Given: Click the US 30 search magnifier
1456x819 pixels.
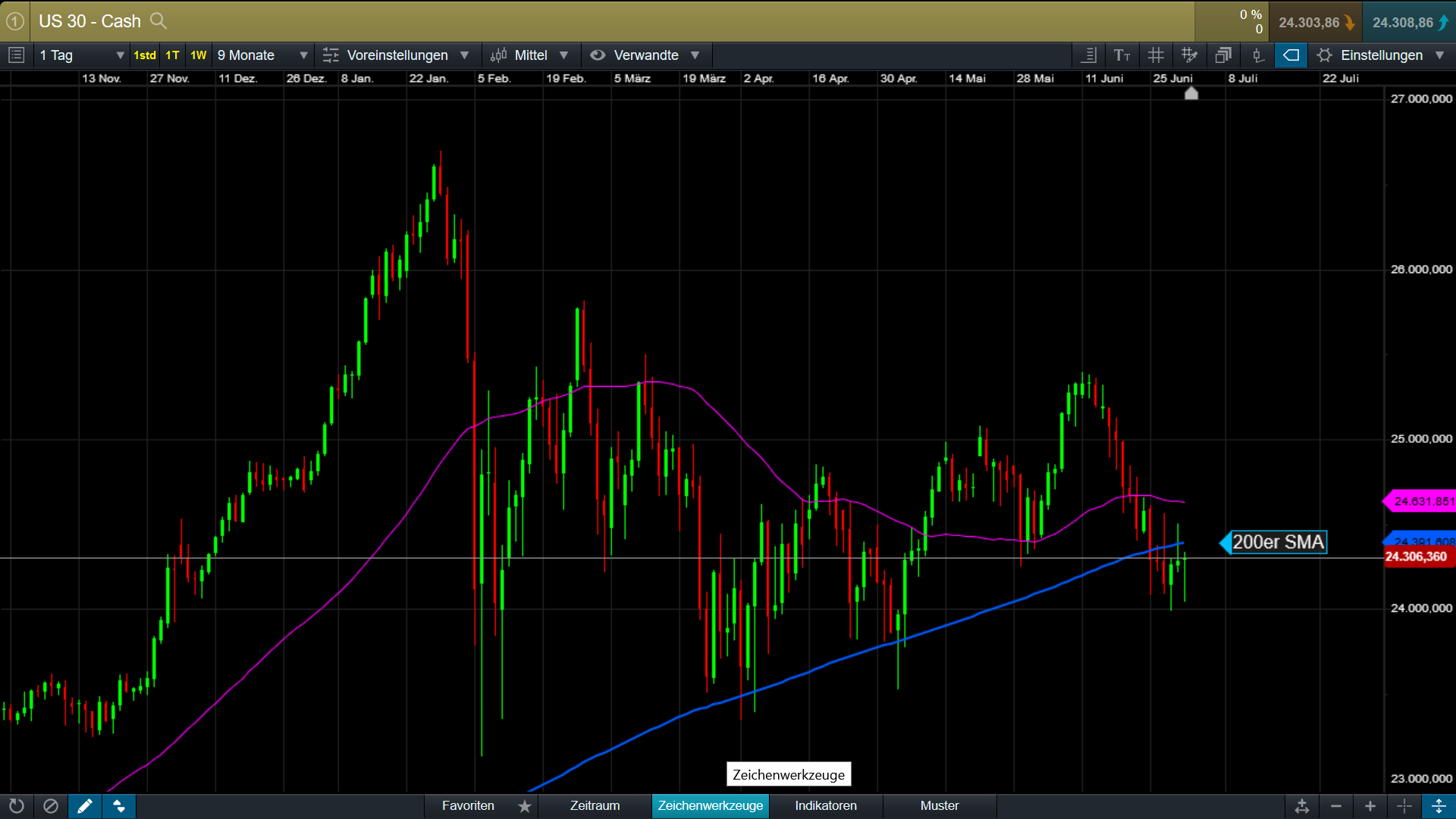Looking at the screenshot, I should pos(158,20).
